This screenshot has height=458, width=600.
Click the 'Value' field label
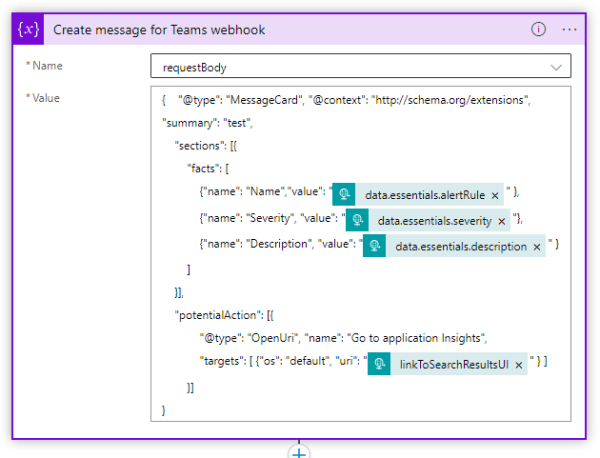point(46,98)
